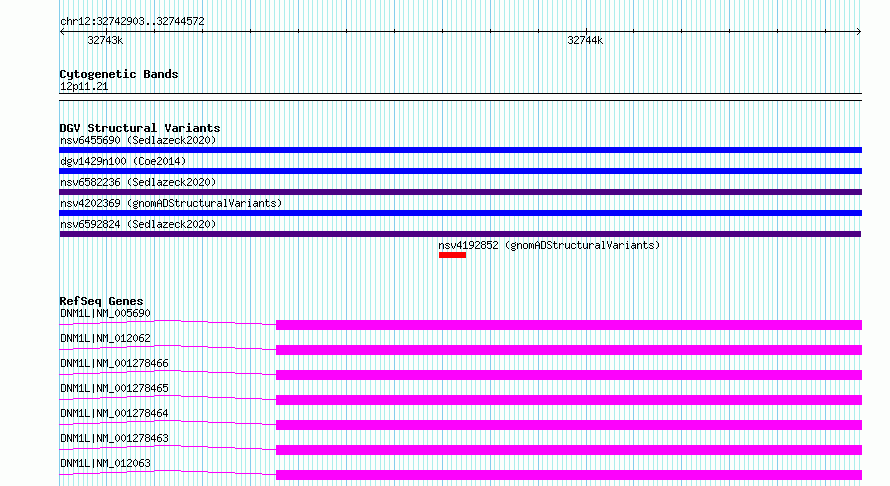This screenshot has height=486, width=890.
Task: Click the 32744k ruler tick label
Action: tap(585, 40)
